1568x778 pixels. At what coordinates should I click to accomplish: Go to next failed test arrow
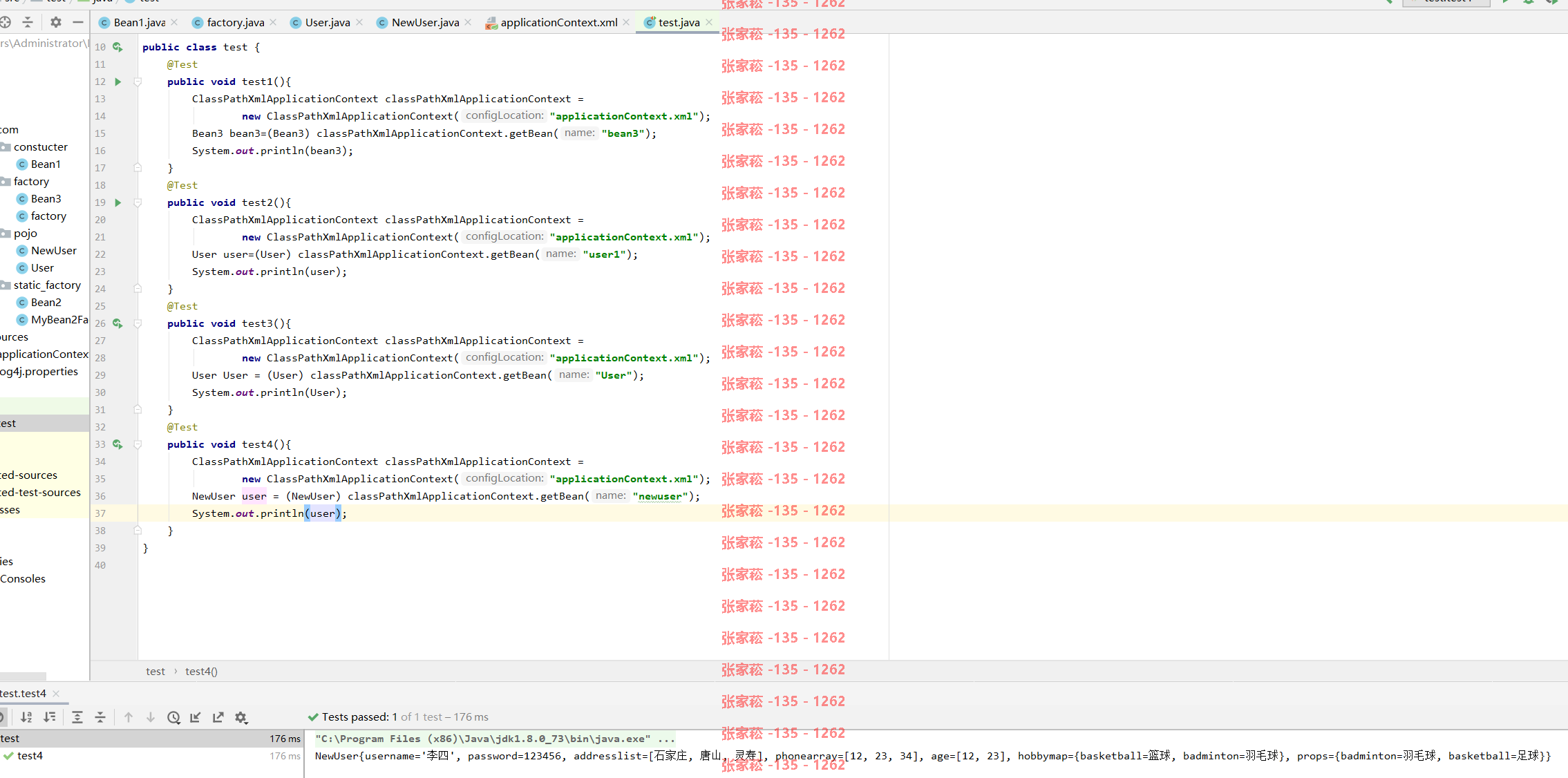coord(151,717)
